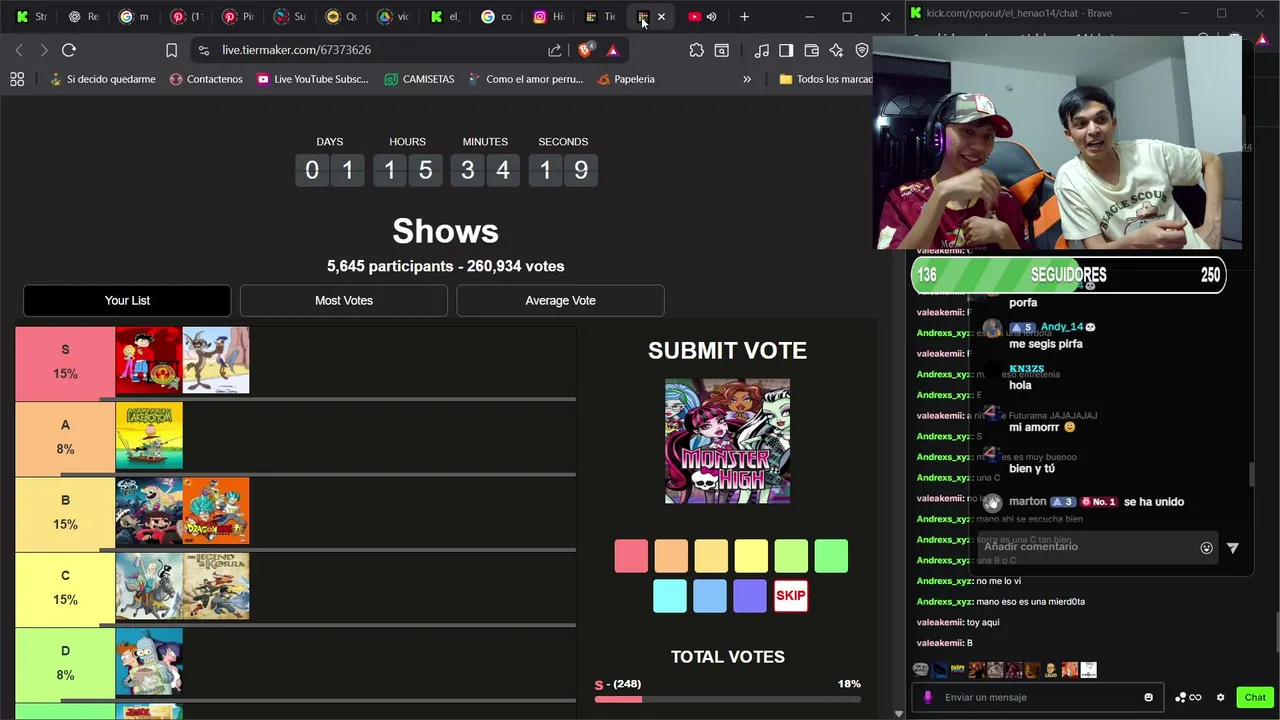The width and height of the screenshot is (1280, 720).
Task: Open Brave VPN shield icon
Action: pyautogui.click(x=861, y=50)
